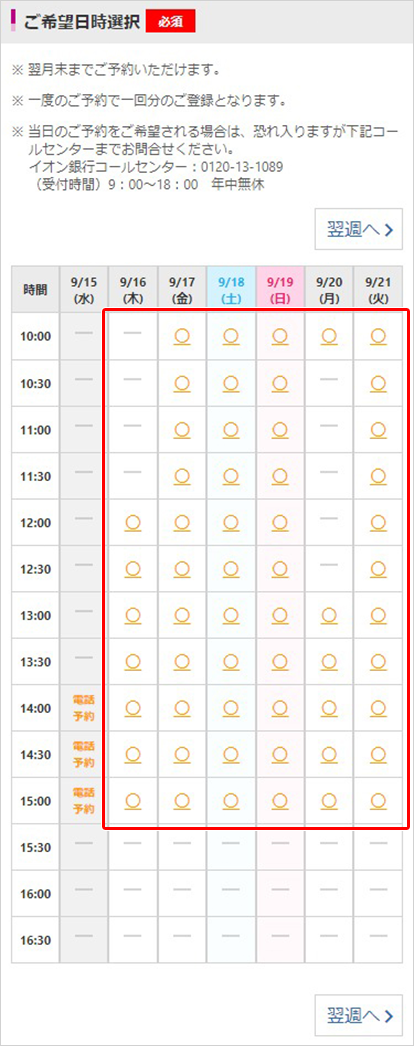Select 9/16 (木) 15:00 available circle
The height and width of the screenshot is (1046, 414).
coord(133,801)
